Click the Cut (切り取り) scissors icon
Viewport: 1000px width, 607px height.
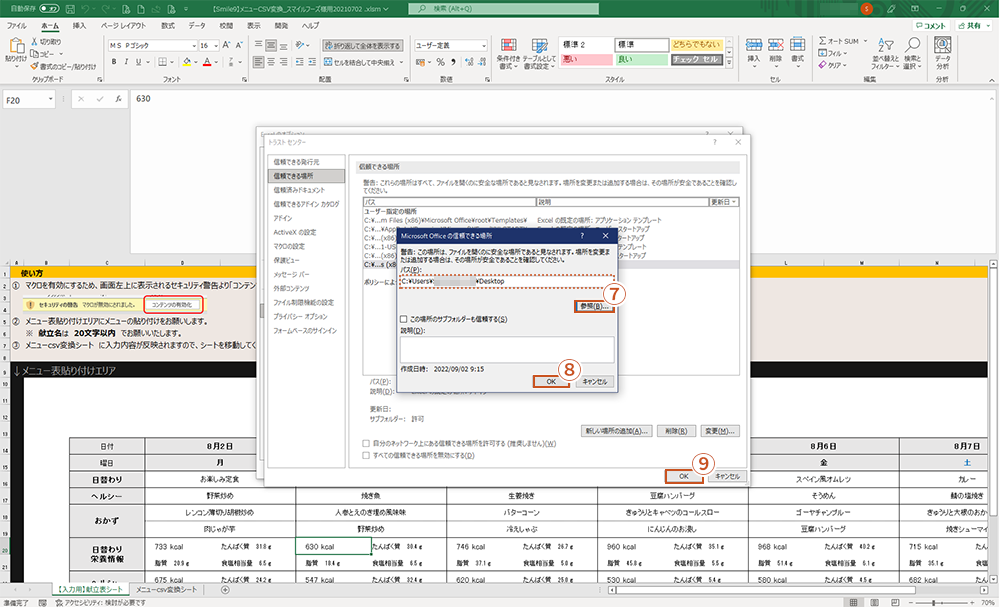coord(34,41)
